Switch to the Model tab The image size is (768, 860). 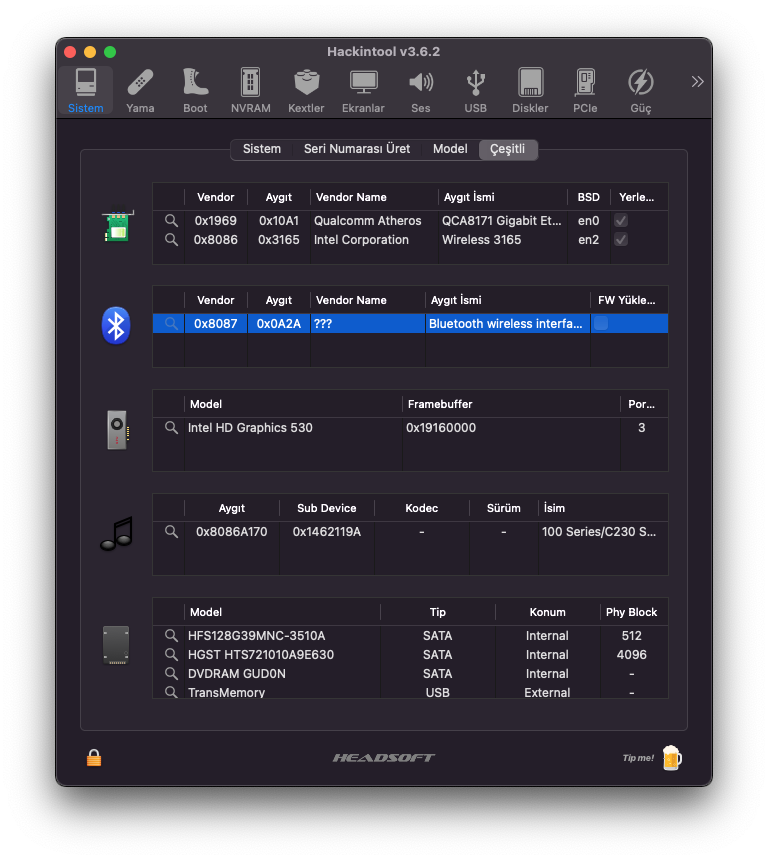(x=450, y=149)
